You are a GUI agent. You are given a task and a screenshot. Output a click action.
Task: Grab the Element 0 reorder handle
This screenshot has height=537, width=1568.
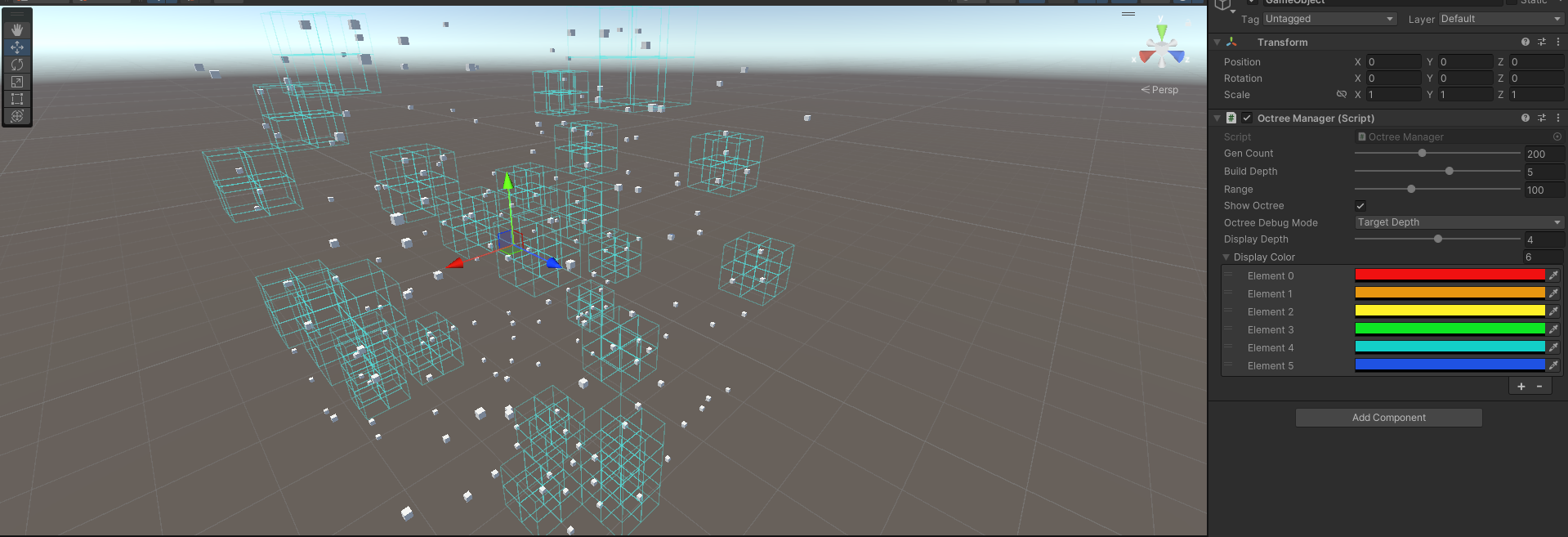1228,275
